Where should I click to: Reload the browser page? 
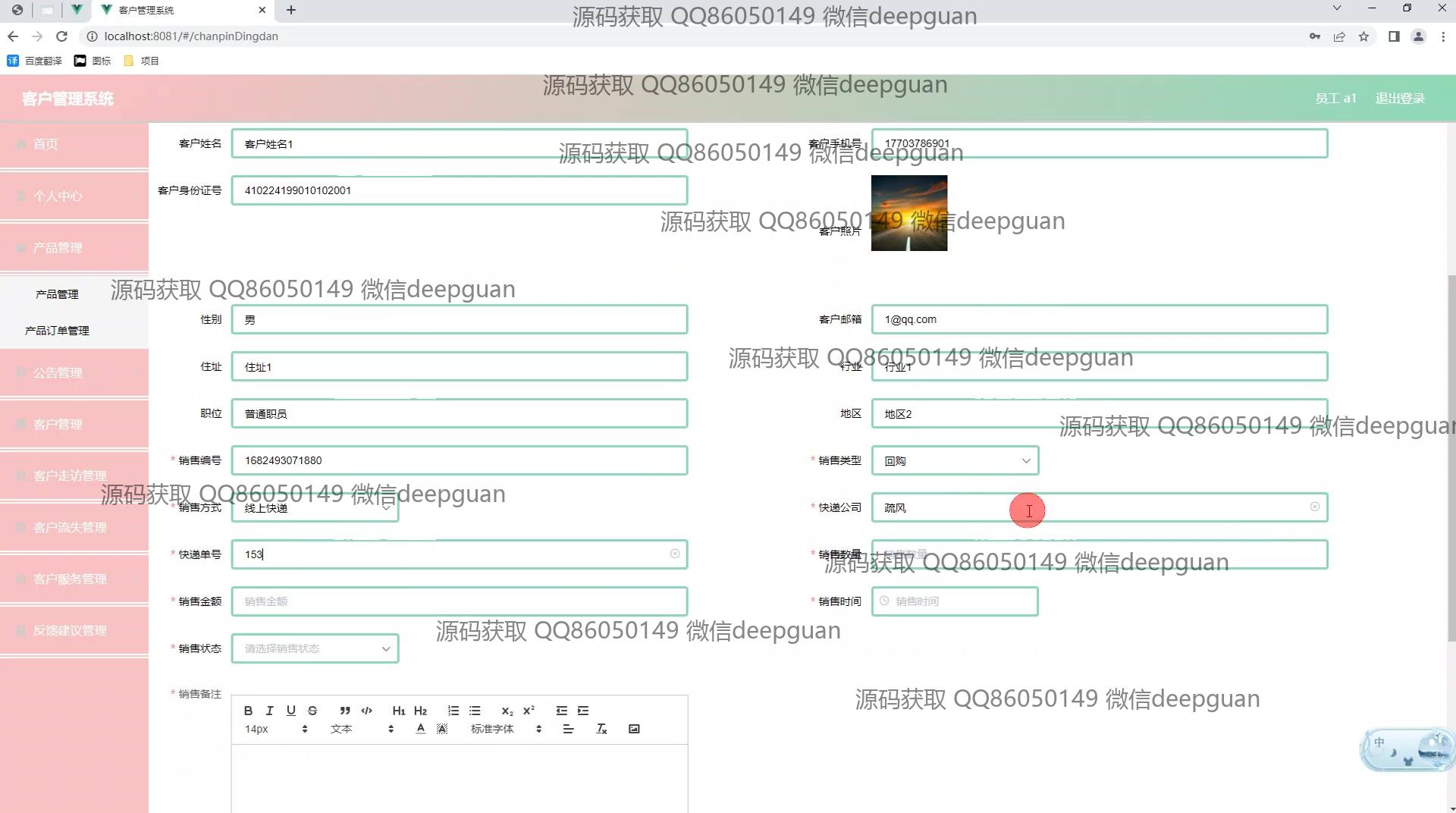click(62, 36)
